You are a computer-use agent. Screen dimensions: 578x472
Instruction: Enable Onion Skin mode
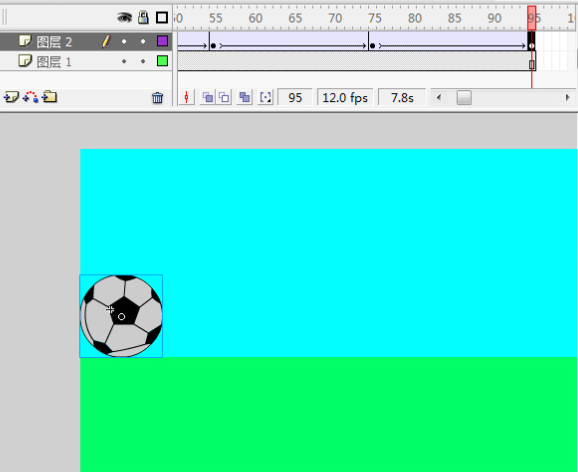click(x=208, y=98)
